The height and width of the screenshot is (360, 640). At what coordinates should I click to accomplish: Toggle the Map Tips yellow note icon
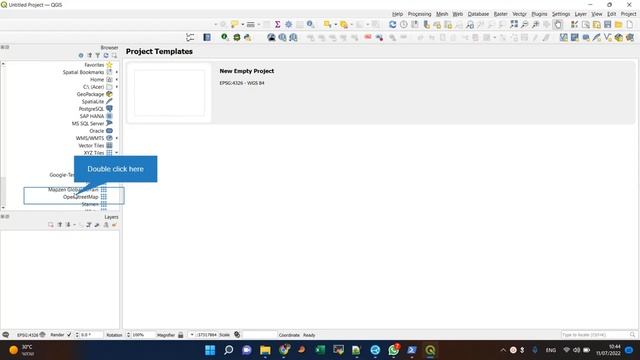(234, 24)
